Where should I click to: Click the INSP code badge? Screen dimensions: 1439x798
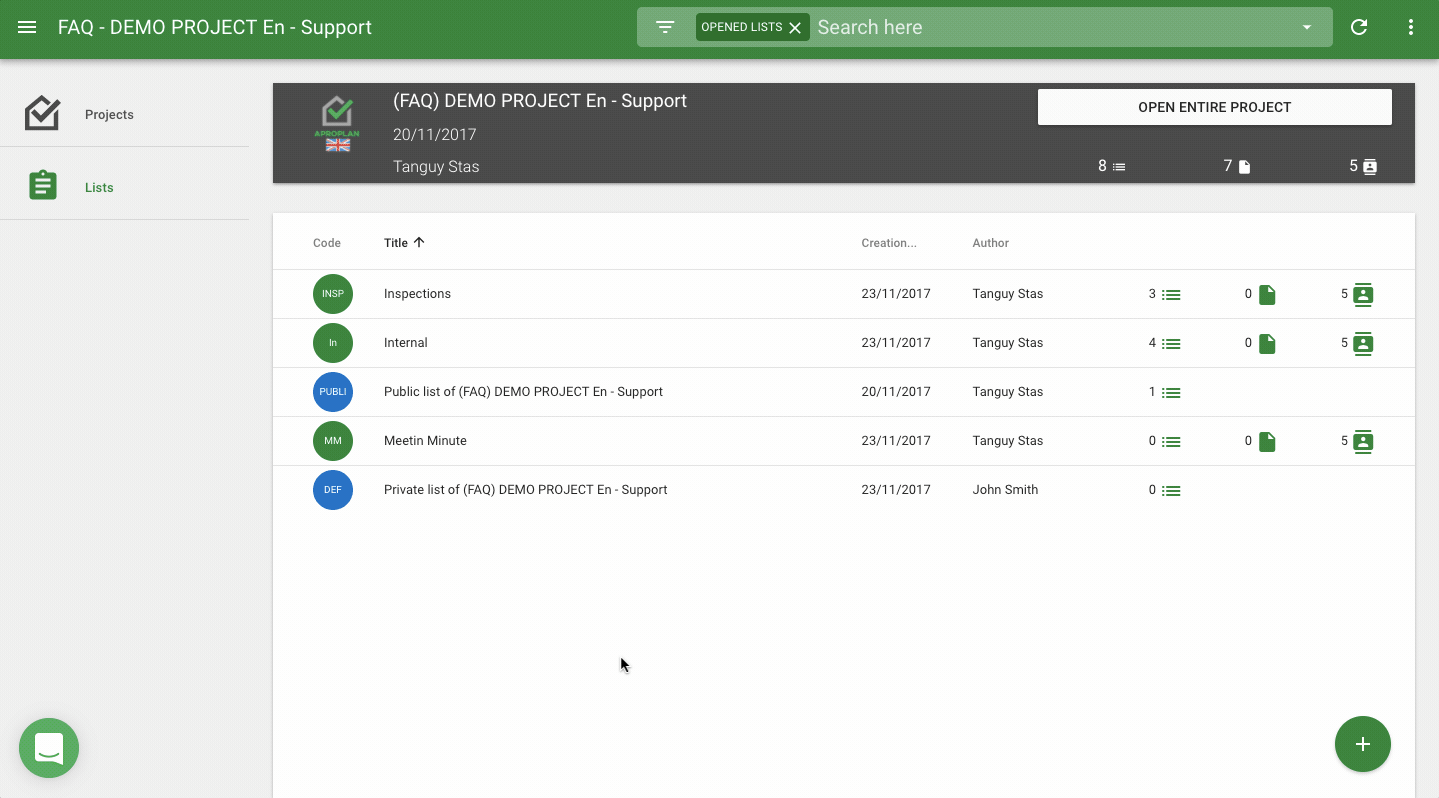333,294
